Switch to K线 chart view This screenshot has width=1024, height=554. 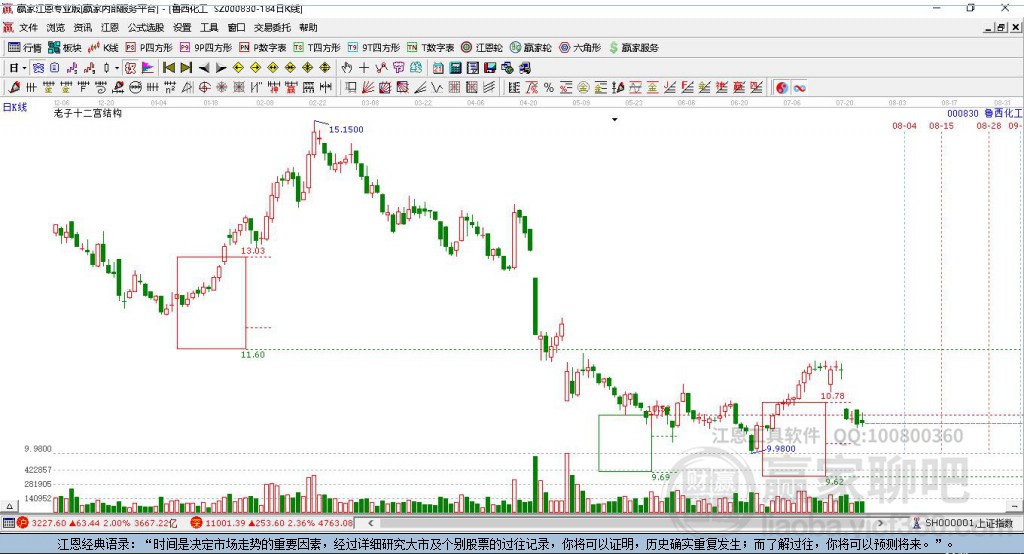point(104,48)
